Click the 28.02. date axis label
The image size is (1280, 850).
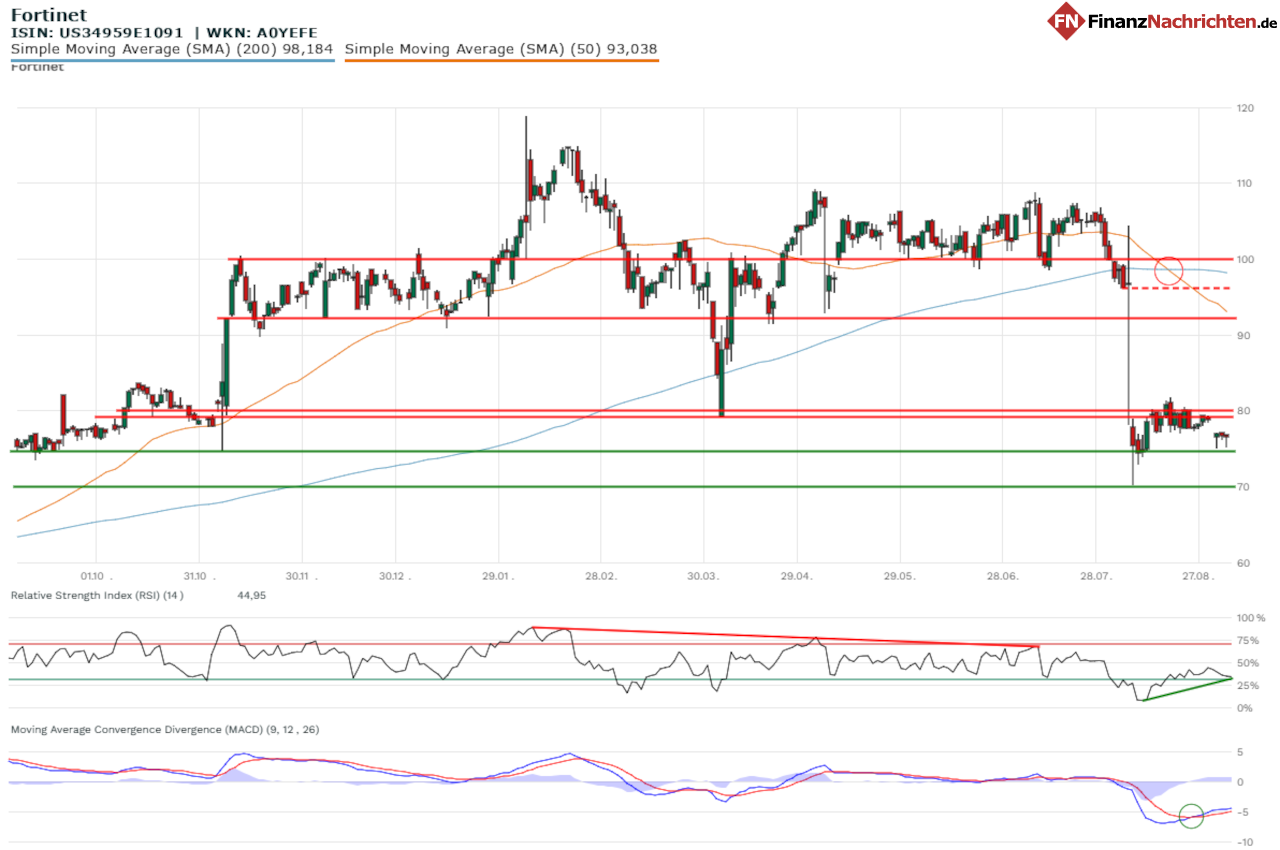click(x=600, y=577)
